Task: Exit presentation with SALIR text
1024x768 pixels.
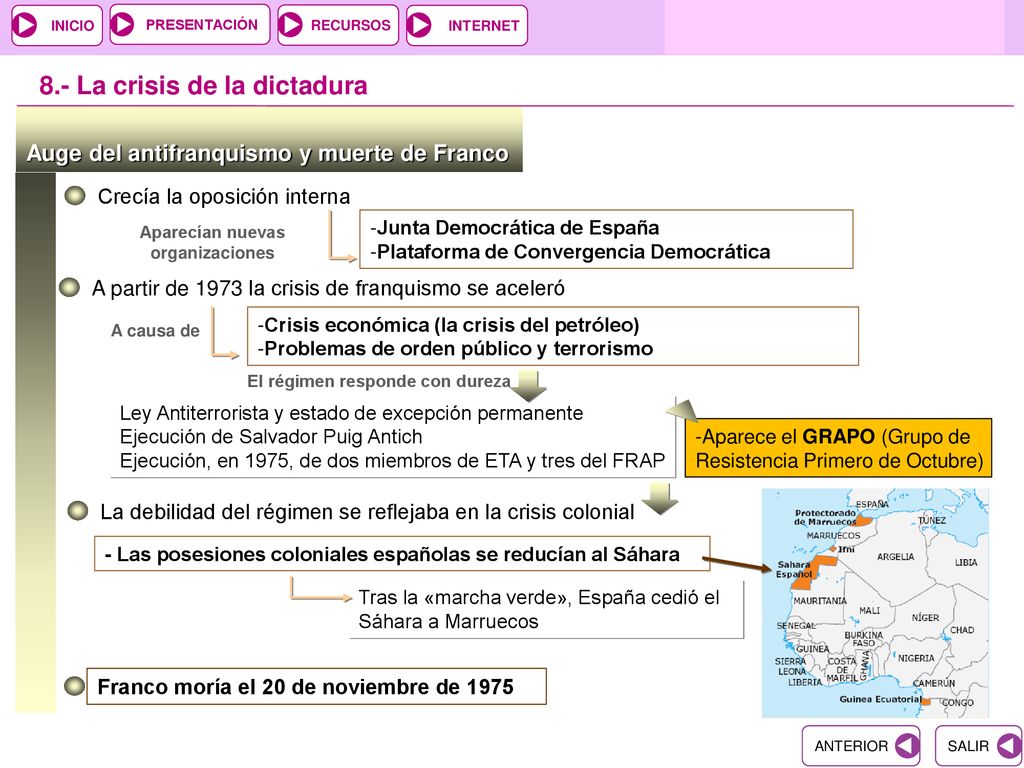Action: coord(968,746)
